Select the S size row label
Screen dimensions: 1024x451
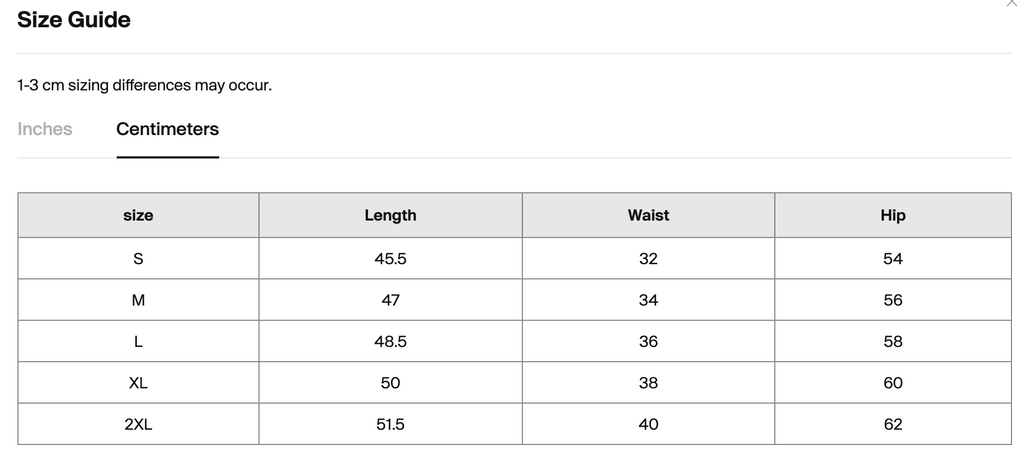coord(138,258)
